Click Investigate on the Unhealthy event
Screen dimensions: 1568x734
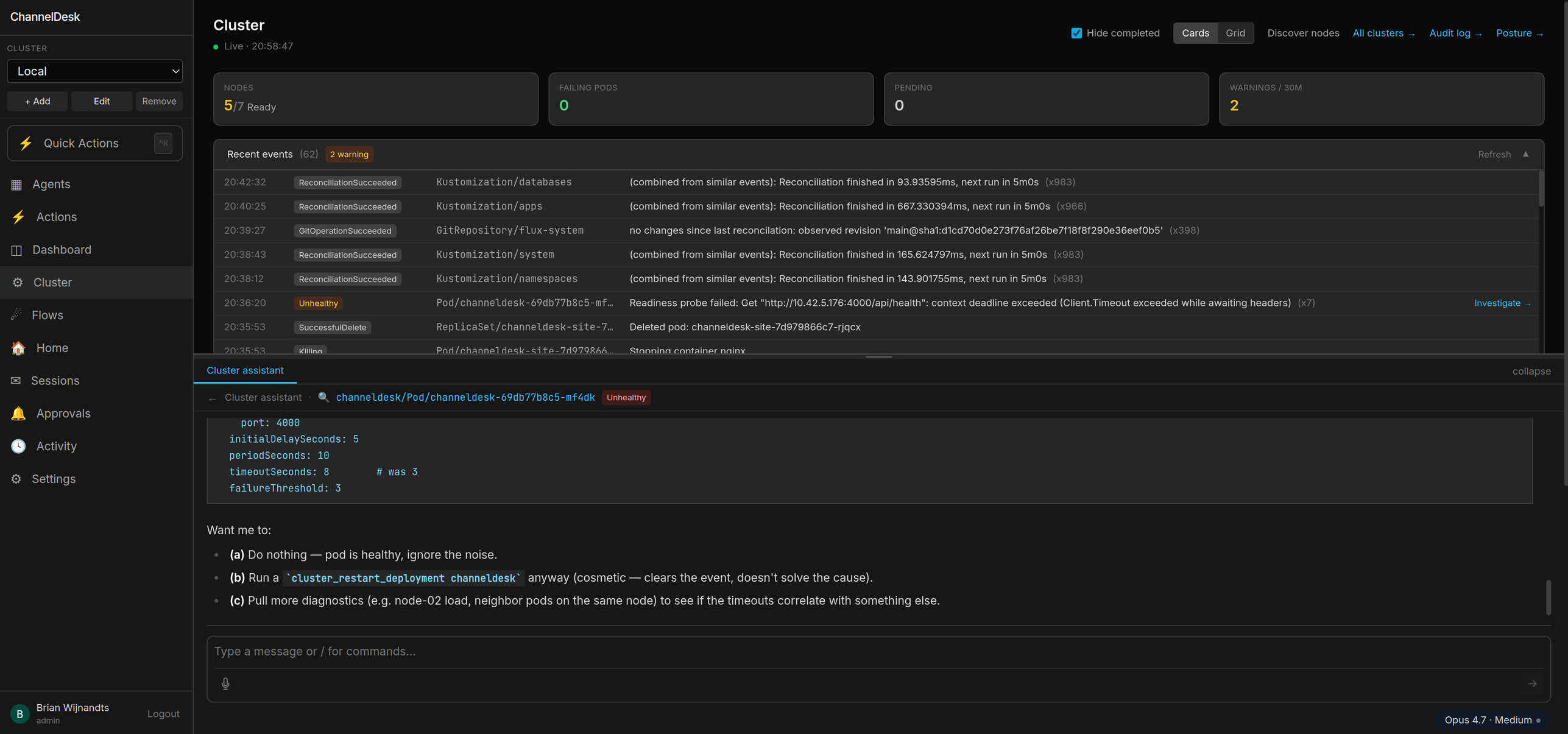tap(1502, 303)
